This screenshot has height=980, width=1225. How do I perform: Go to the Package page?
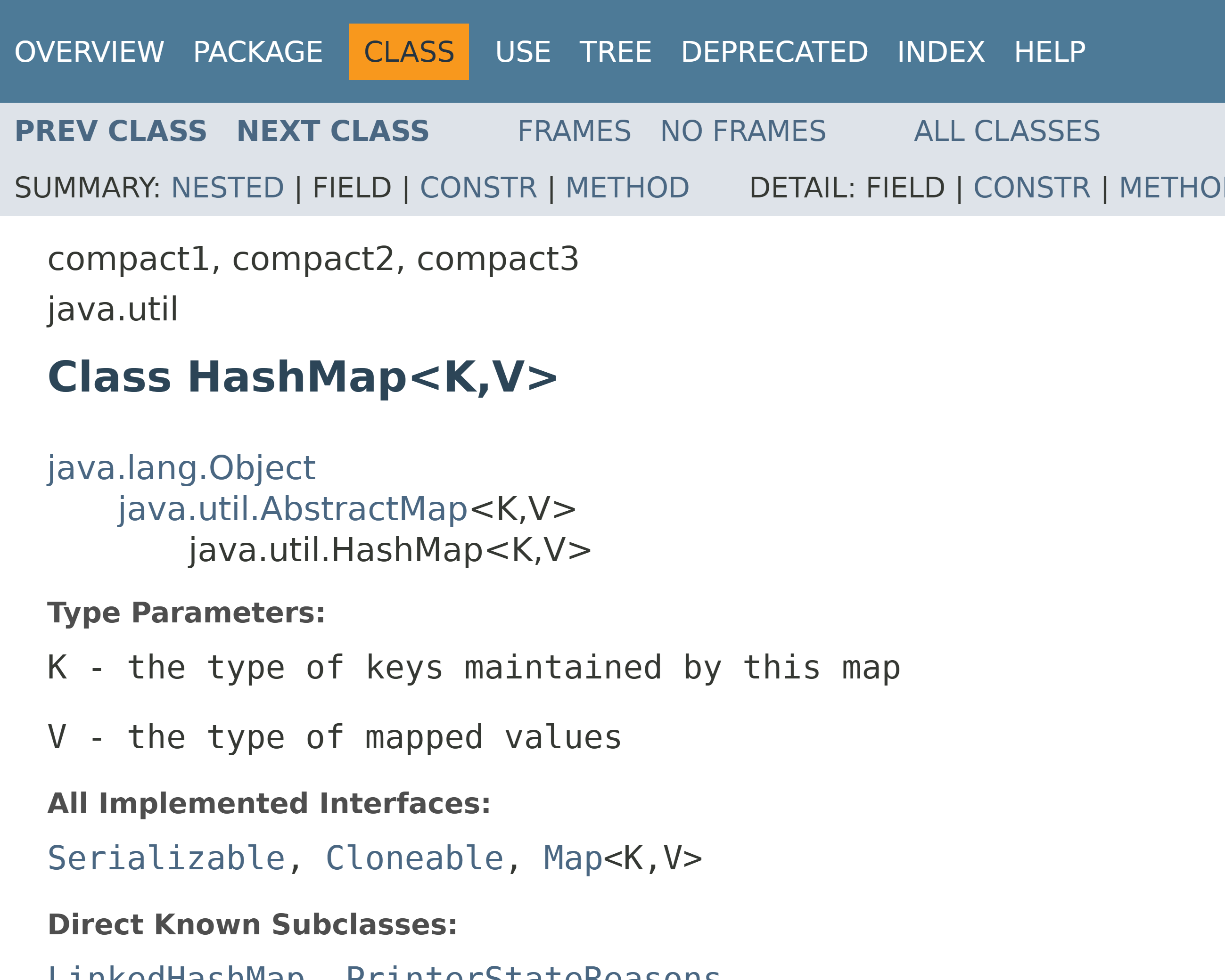click(257, 52)
